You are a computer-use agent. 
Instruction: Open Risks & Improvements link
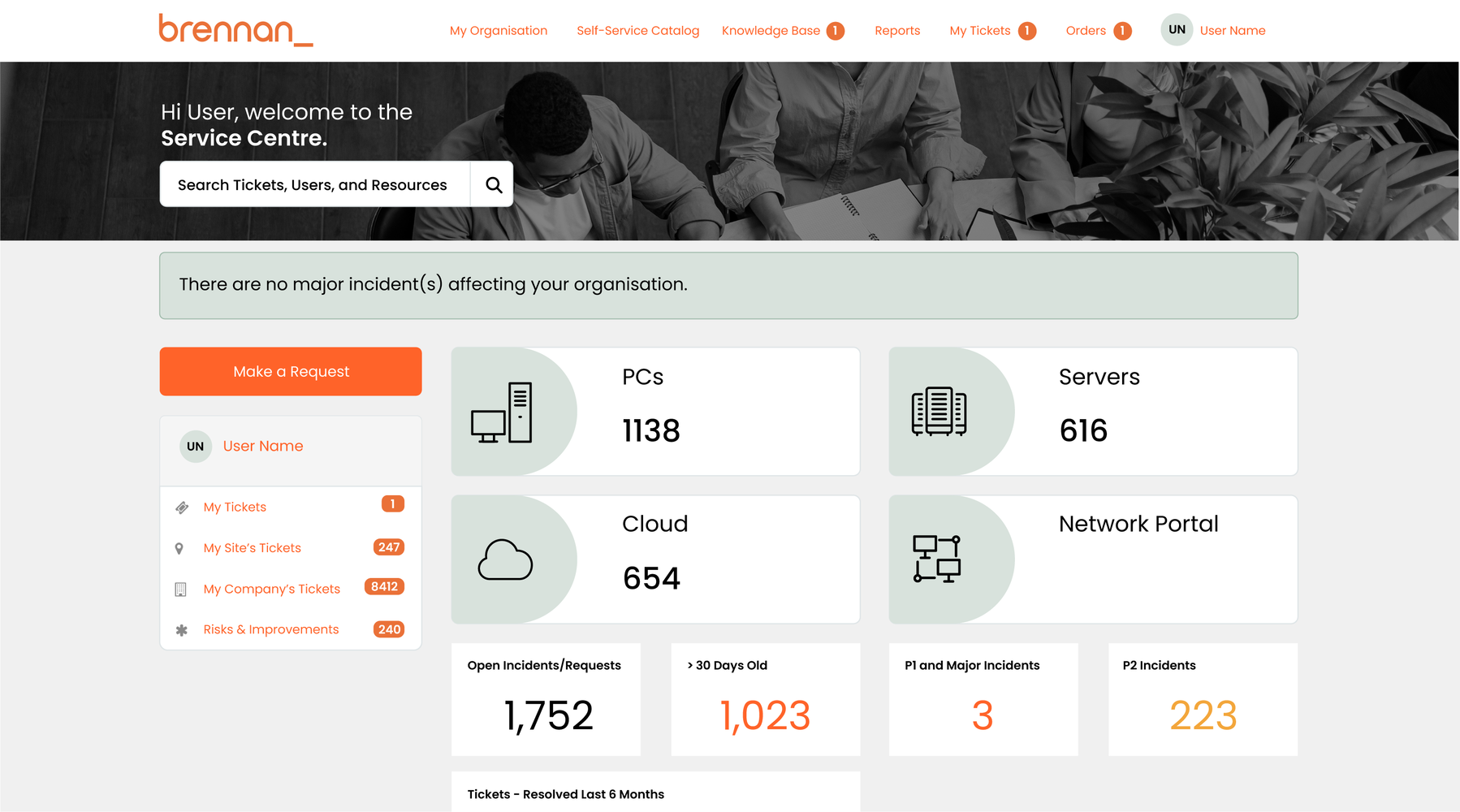(x=271, y=629)
